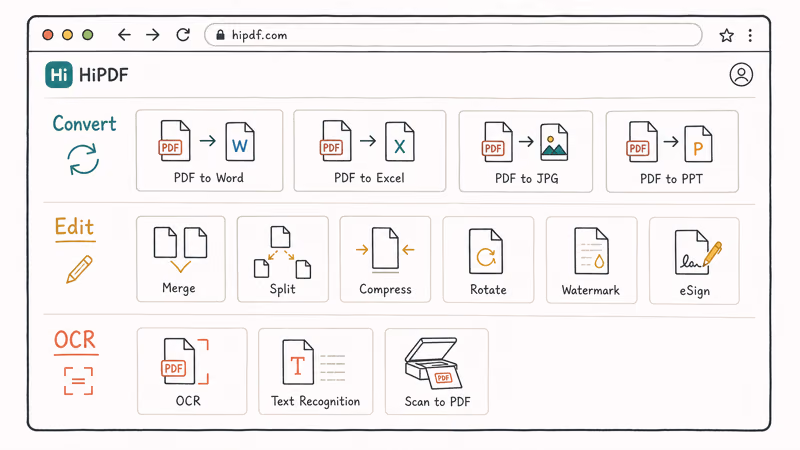The width and height of the screenshot is (800, 450).
Task: Open the PDF to Excel converter
Action: pyautogui.click(x=369, y=151)
